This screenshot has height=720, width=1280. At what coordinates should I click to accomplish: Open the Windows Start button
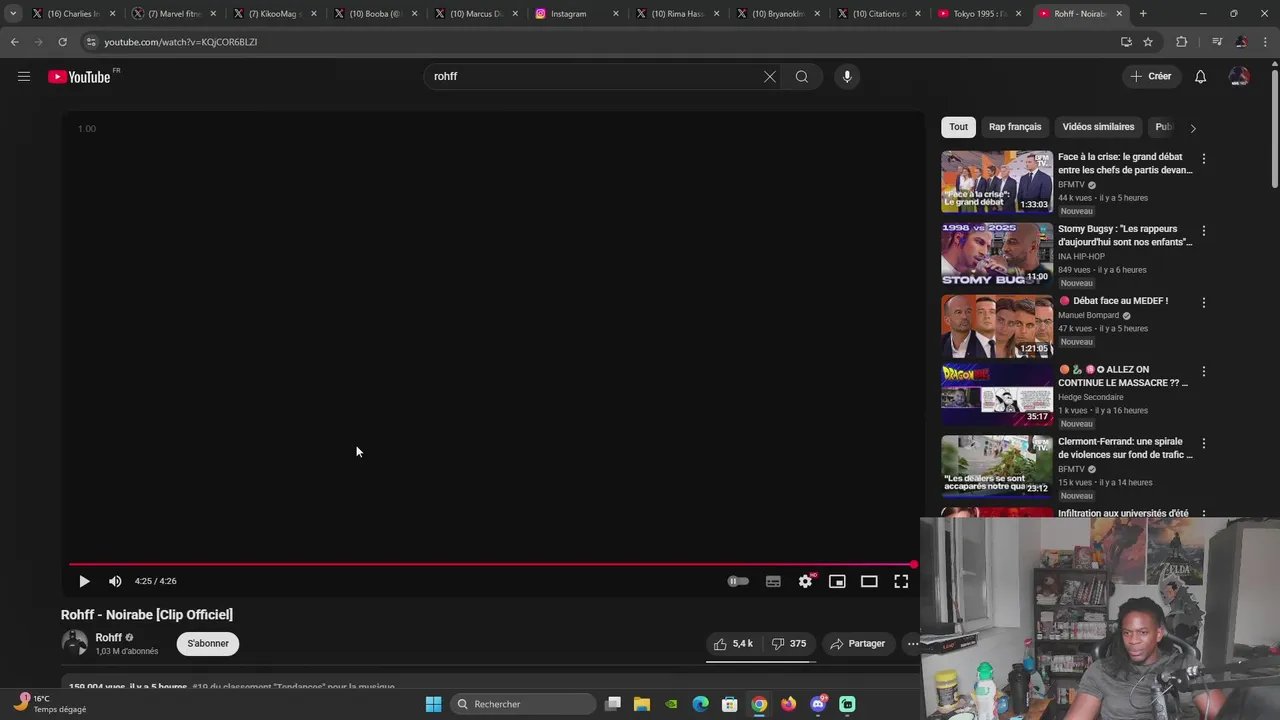pyautogui.click(x=433, y=704)
